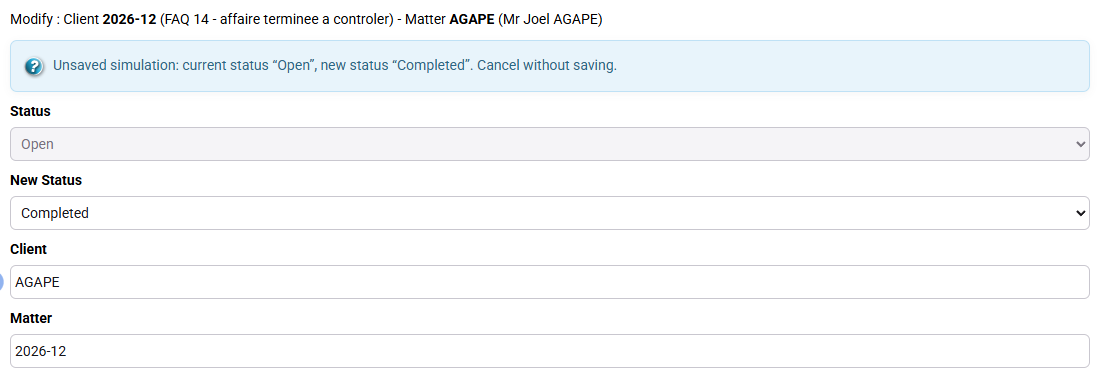Click bold client number 2026-12 in header
The image size is (1100, 388).
pyautogui.click(x=129, y=19)
